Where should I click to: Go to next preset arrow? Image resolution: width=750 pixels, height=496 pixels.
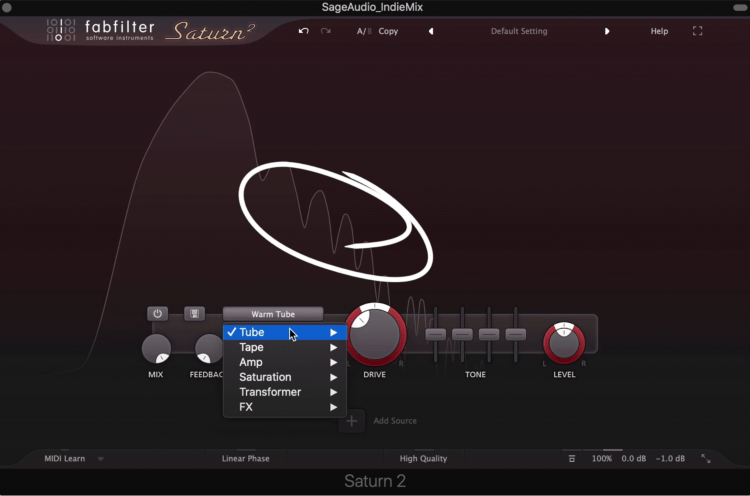coord(607,31)
